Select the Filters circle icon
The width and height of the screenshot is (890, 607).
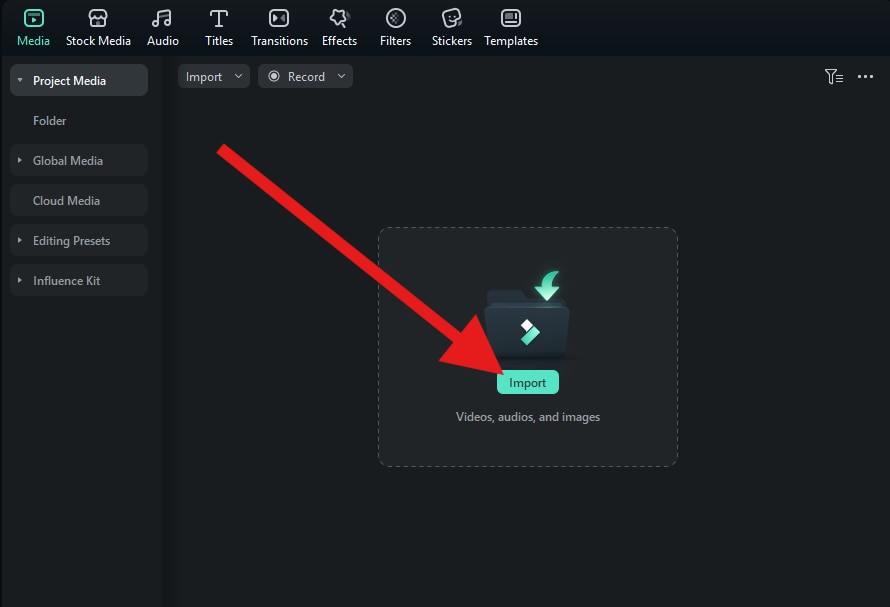click(396, 18)
